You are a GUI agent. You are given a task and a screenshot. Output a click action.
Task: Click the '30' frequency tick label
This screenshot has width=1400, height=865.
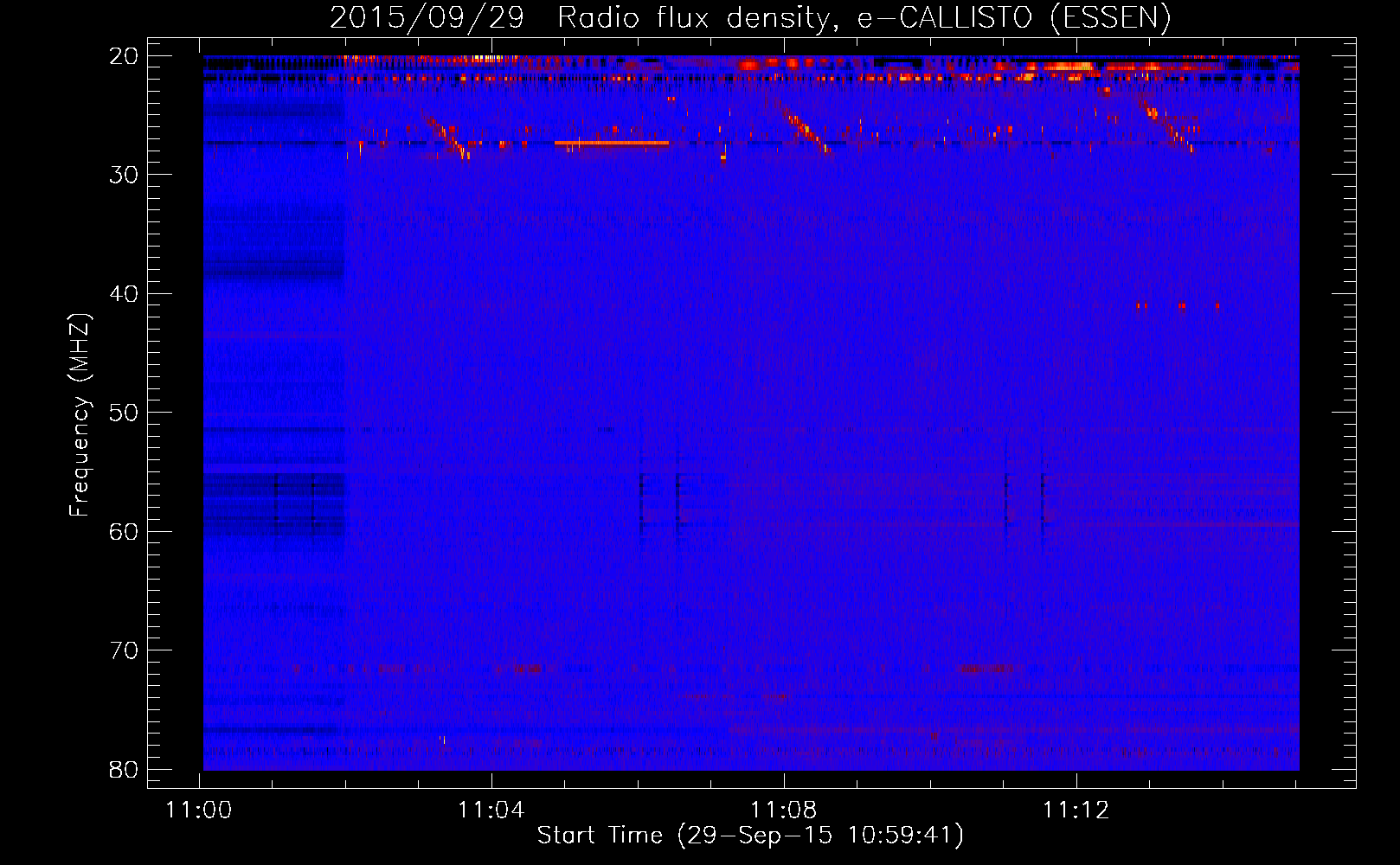[x=125, y=175]
